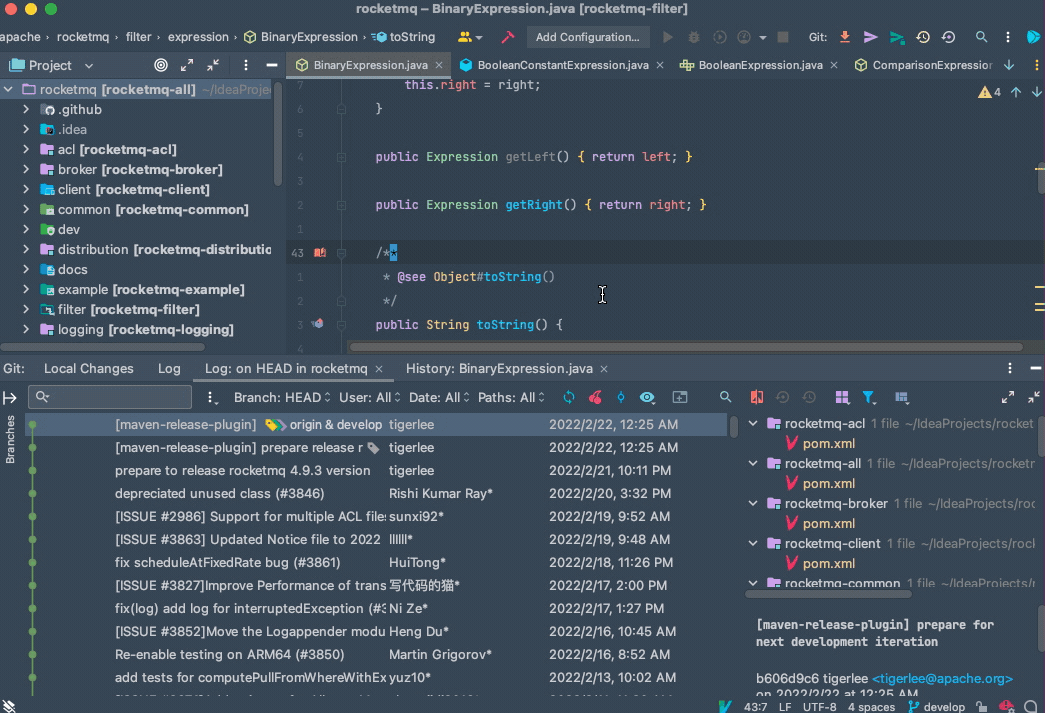Click the Cherry-Pick icon in Git log
Image resolution: width=1045 pixels, height=713 pixels.
(x=595, y=397)
